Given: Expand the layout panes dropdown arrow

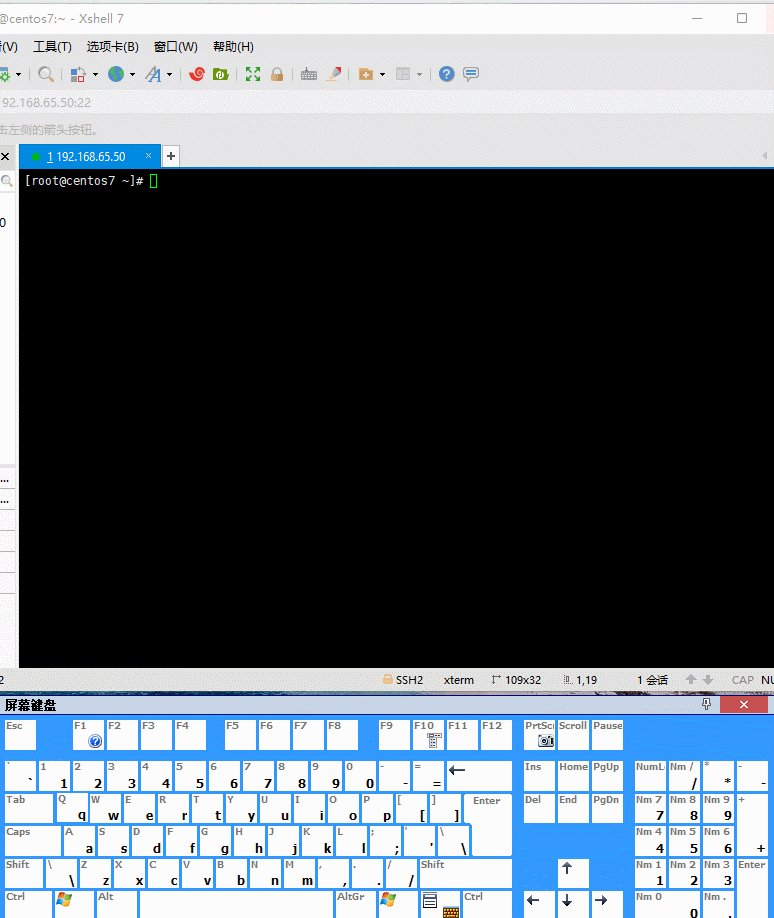Looking at the screenshot, I should coord(419,74).
